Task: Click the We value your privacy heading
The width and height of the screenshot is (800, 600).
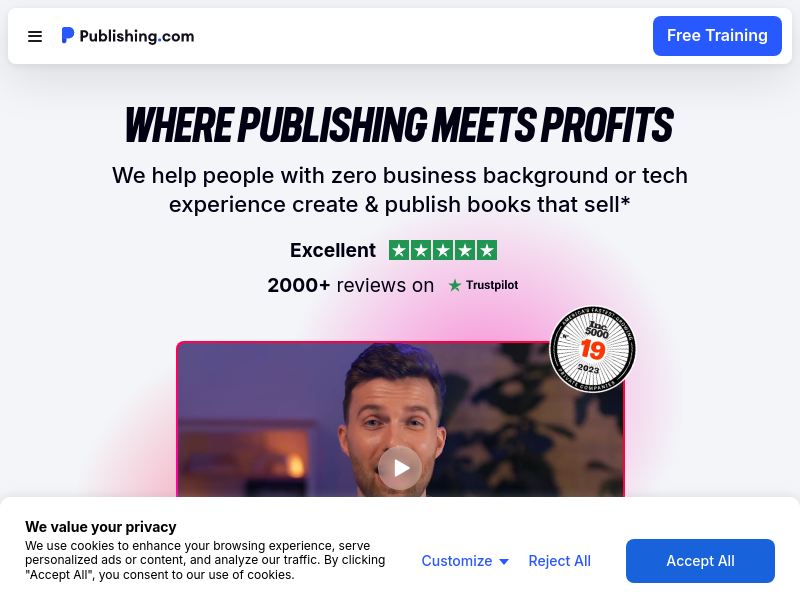Action: click(x=101, y=527)
